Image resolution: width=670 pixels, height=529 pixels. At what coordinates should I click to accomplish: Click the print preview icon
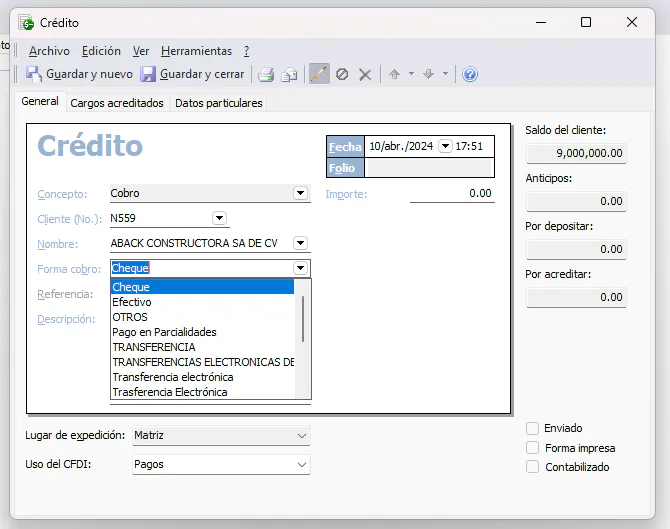(x=289, y=74)
